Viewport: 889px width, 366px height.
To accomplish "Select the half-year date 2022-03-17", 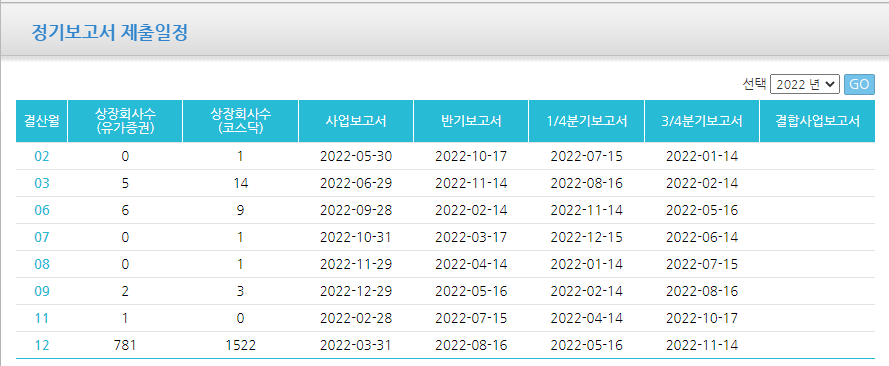I will coord(471,237).
